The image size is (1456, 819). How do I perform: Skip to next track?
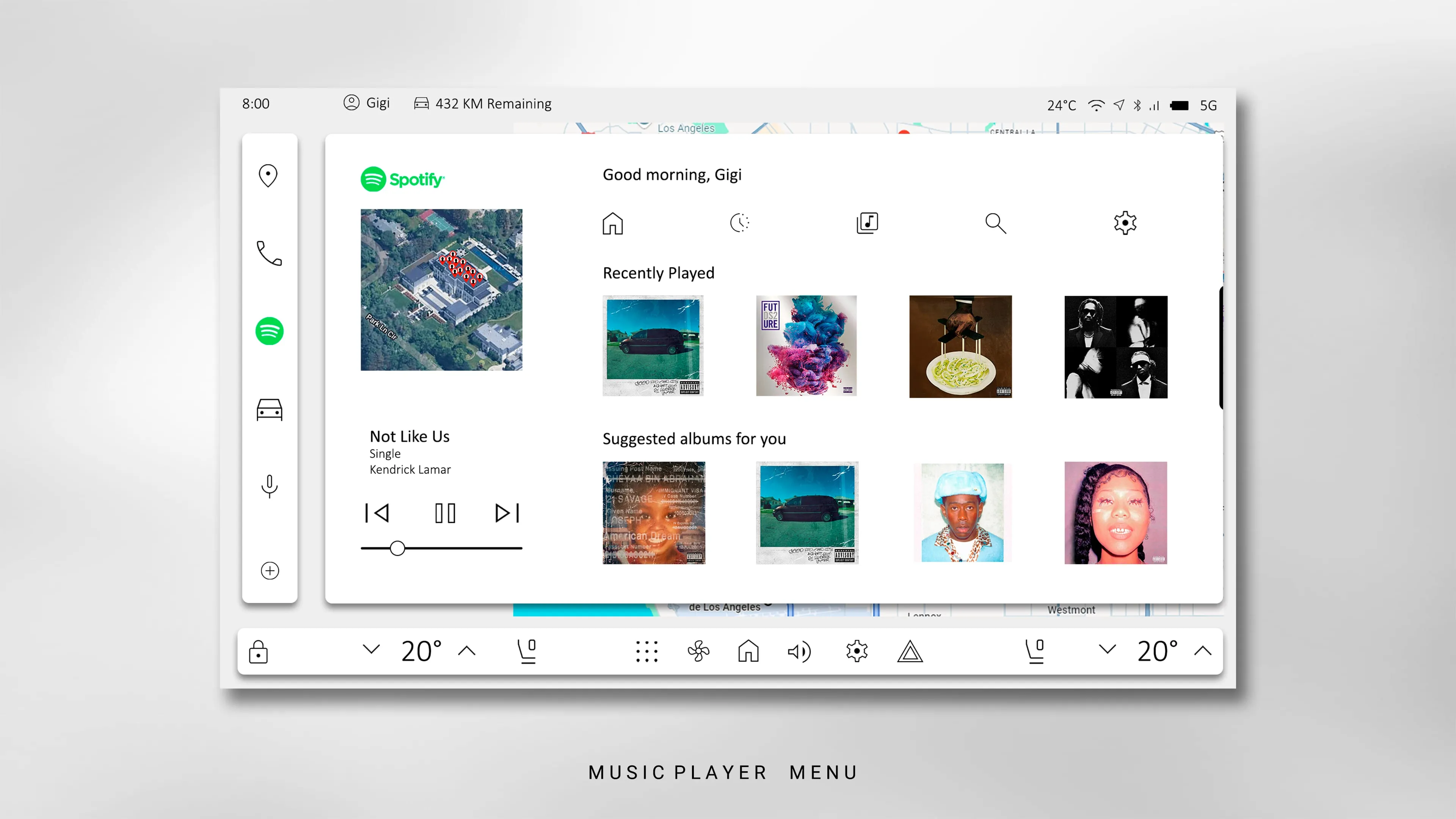pyautogui.click(x=507, y=513)
